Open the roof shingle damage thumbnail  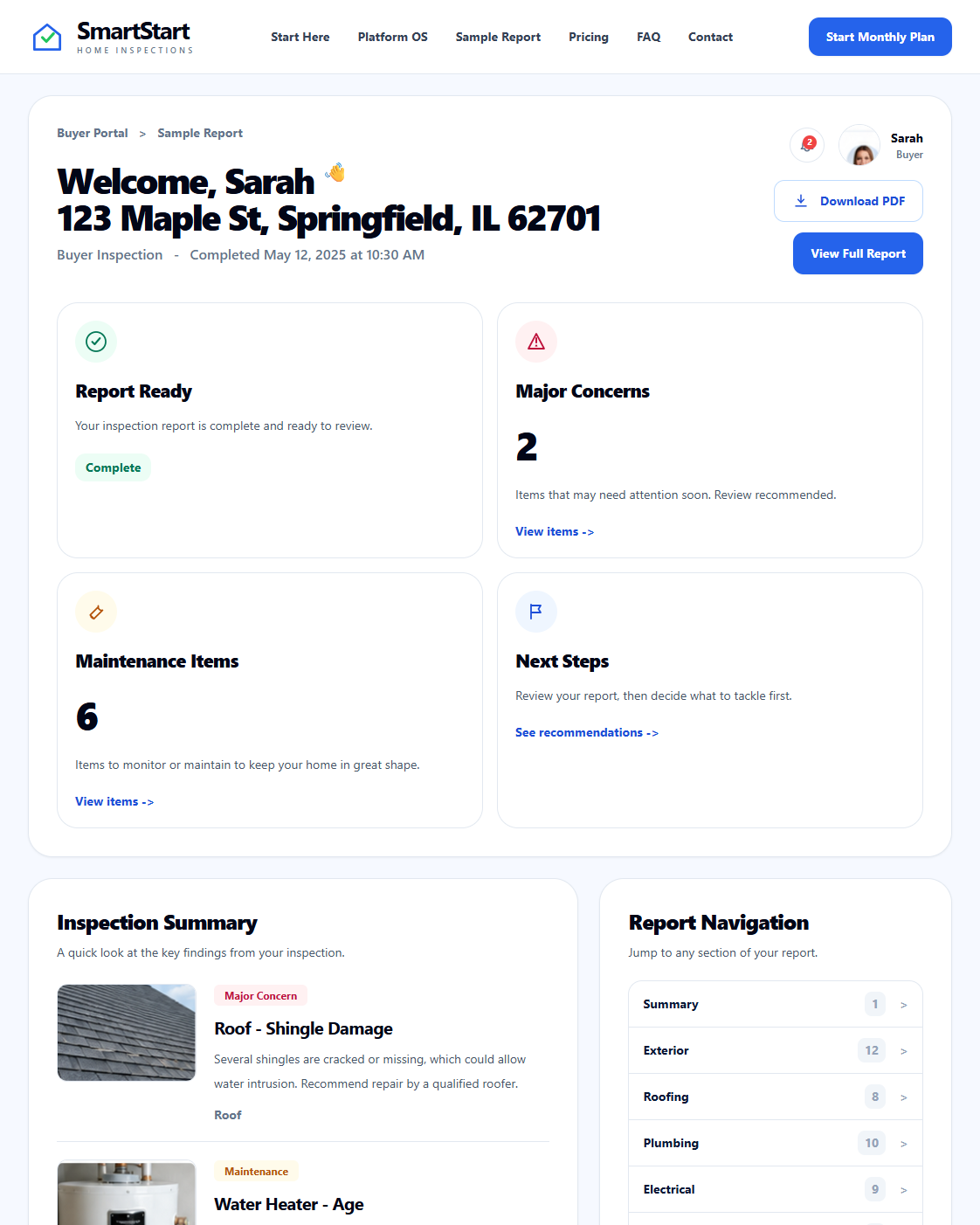click(x=127, y=1033)
